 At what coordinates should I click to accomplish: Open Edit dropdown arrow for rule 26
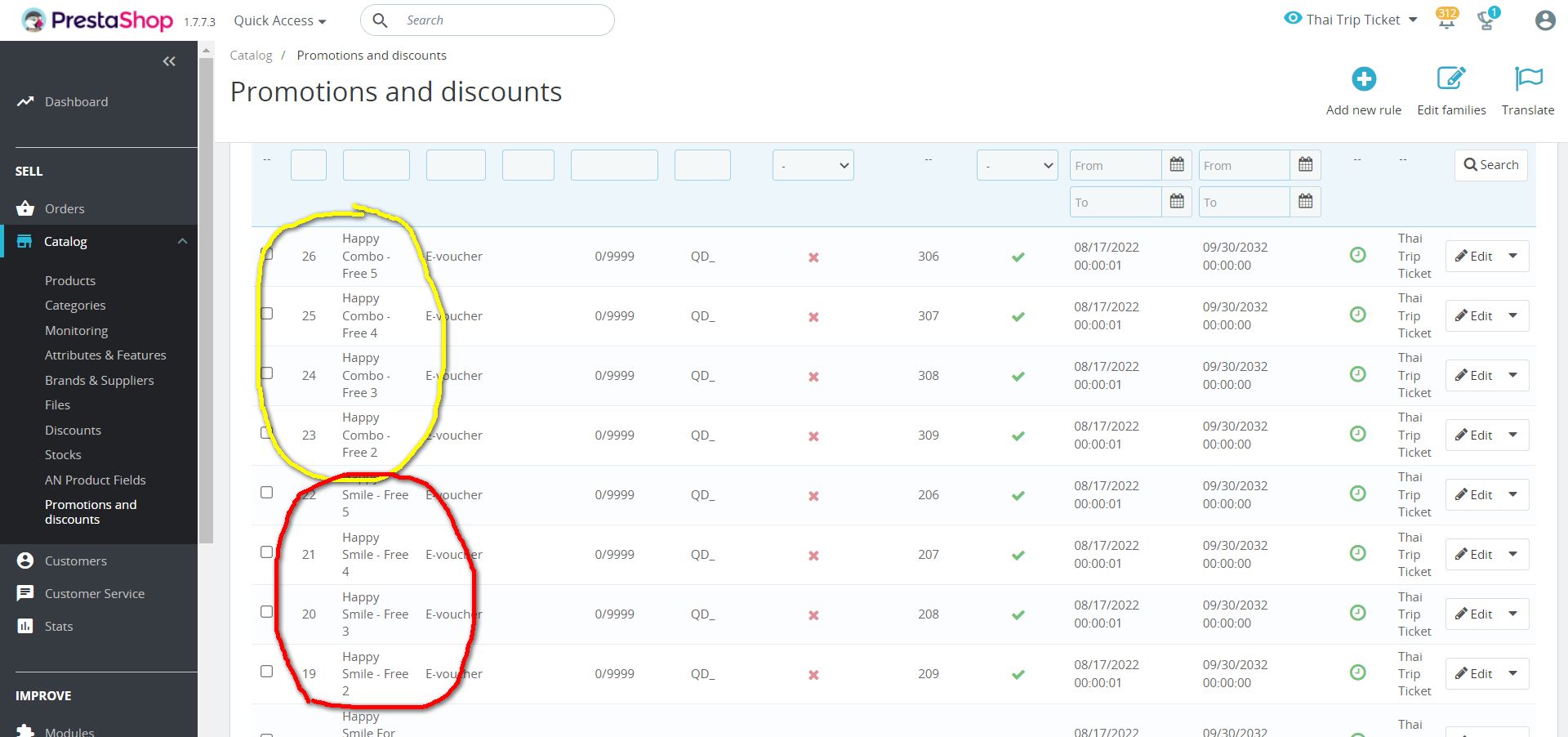point(1513,257)
